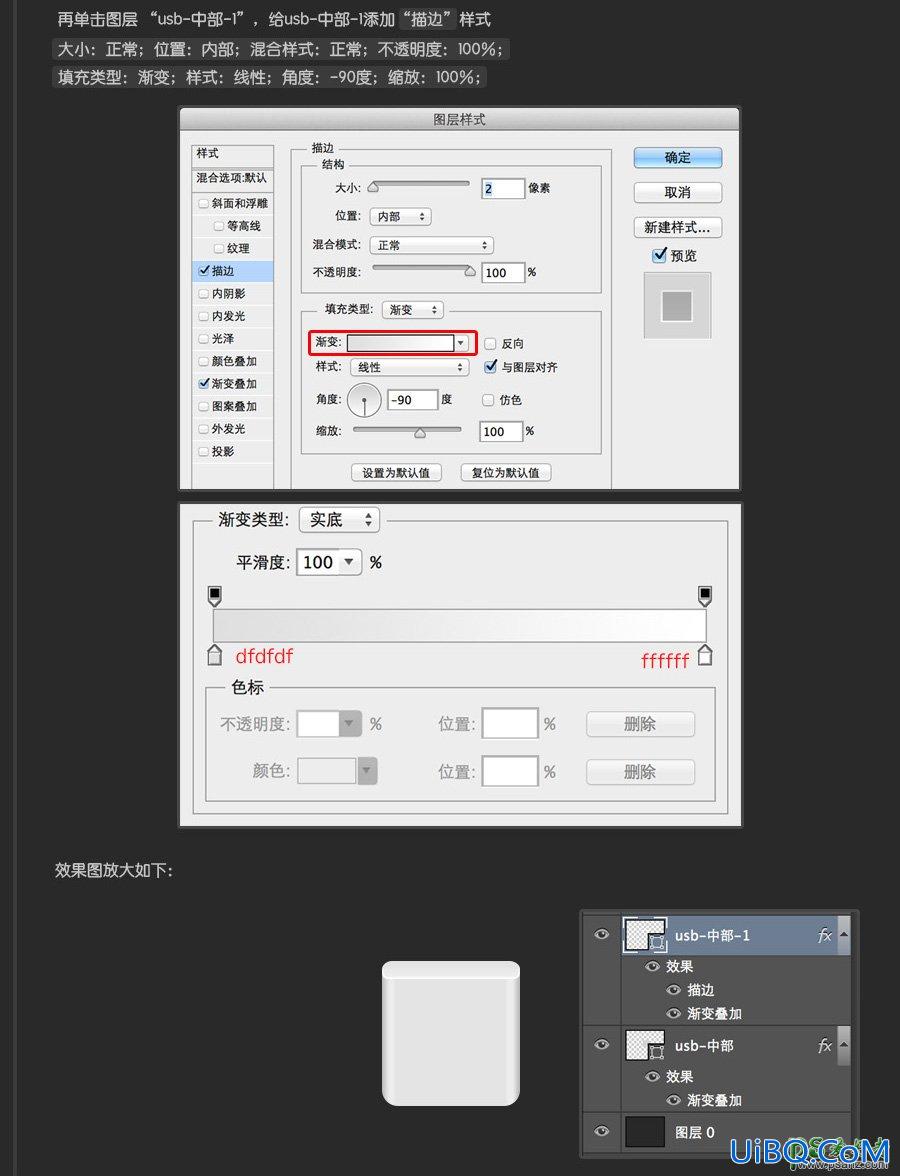Viewport: 900px width, 1176px height.
Task: Toggle 效果 visibility under usb-中部-1
Action: pos(652,967)
